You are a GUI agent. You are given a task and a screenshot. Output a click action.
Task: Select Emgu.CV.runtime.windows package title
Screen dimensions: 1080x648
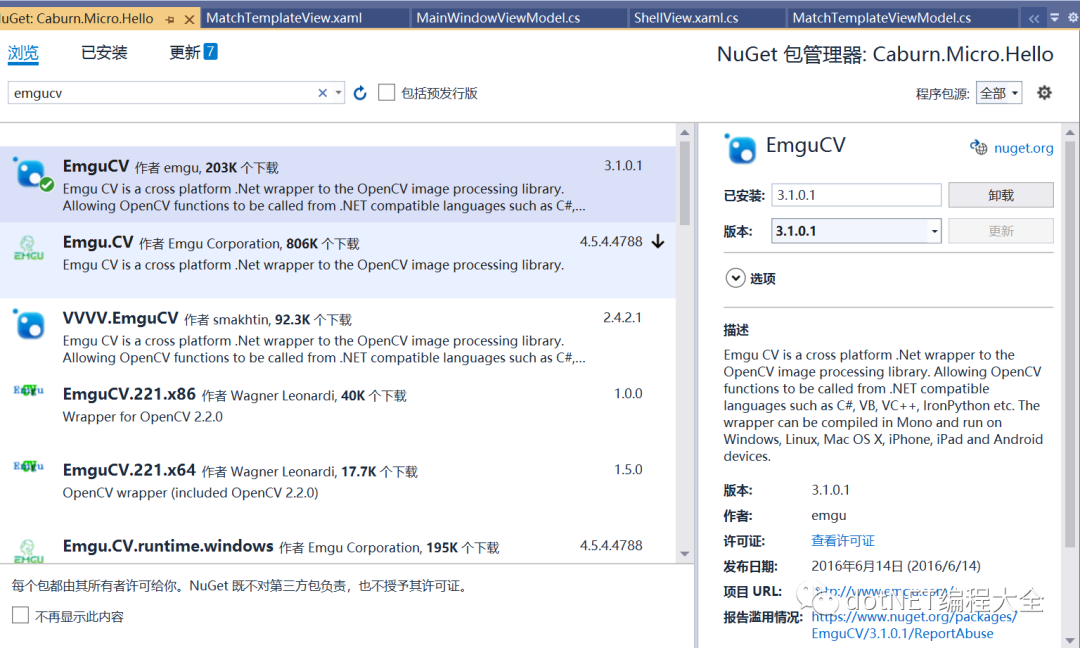tap(168, 546)
